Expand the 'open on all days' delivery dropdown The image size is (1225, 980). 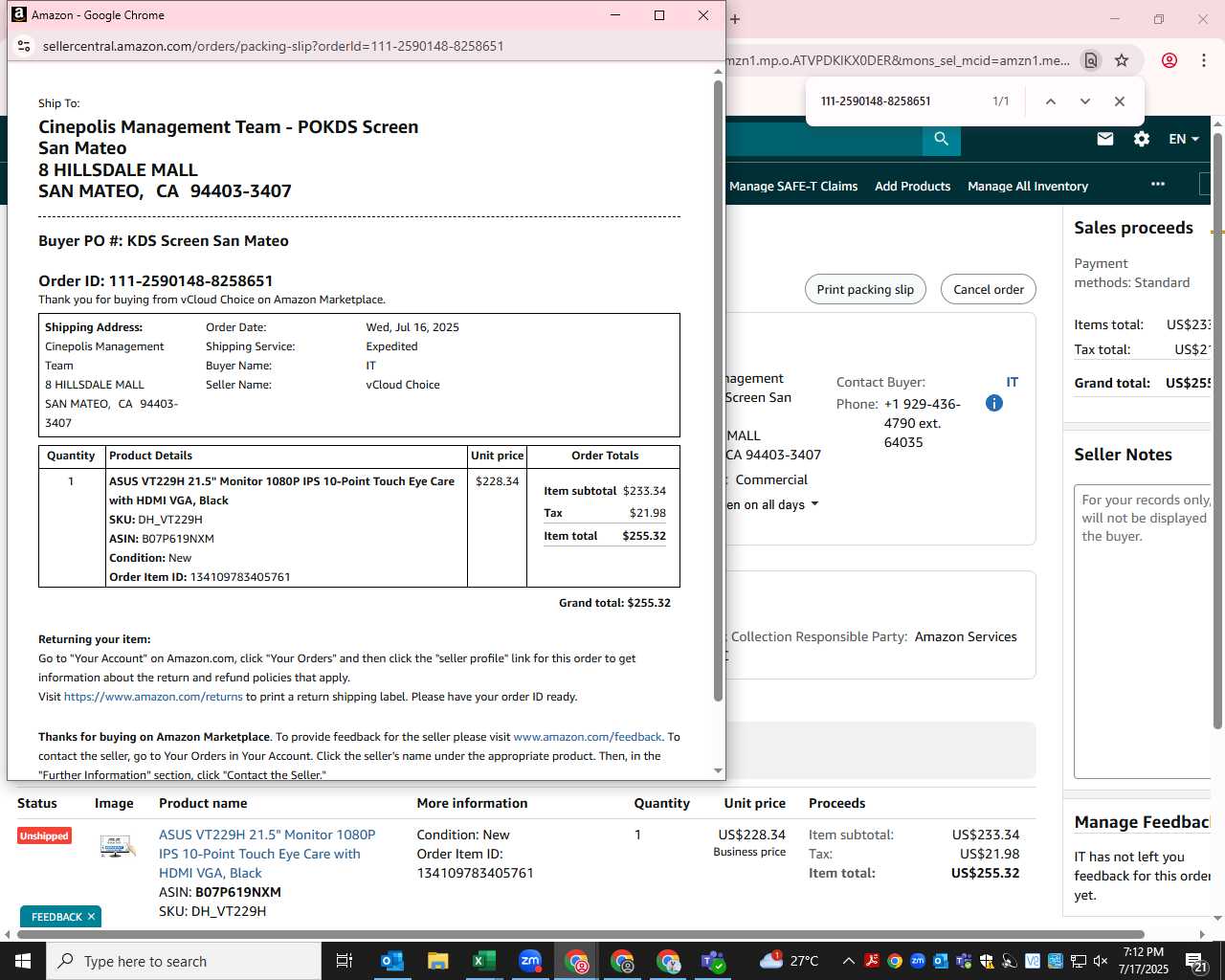click(773, 504)
